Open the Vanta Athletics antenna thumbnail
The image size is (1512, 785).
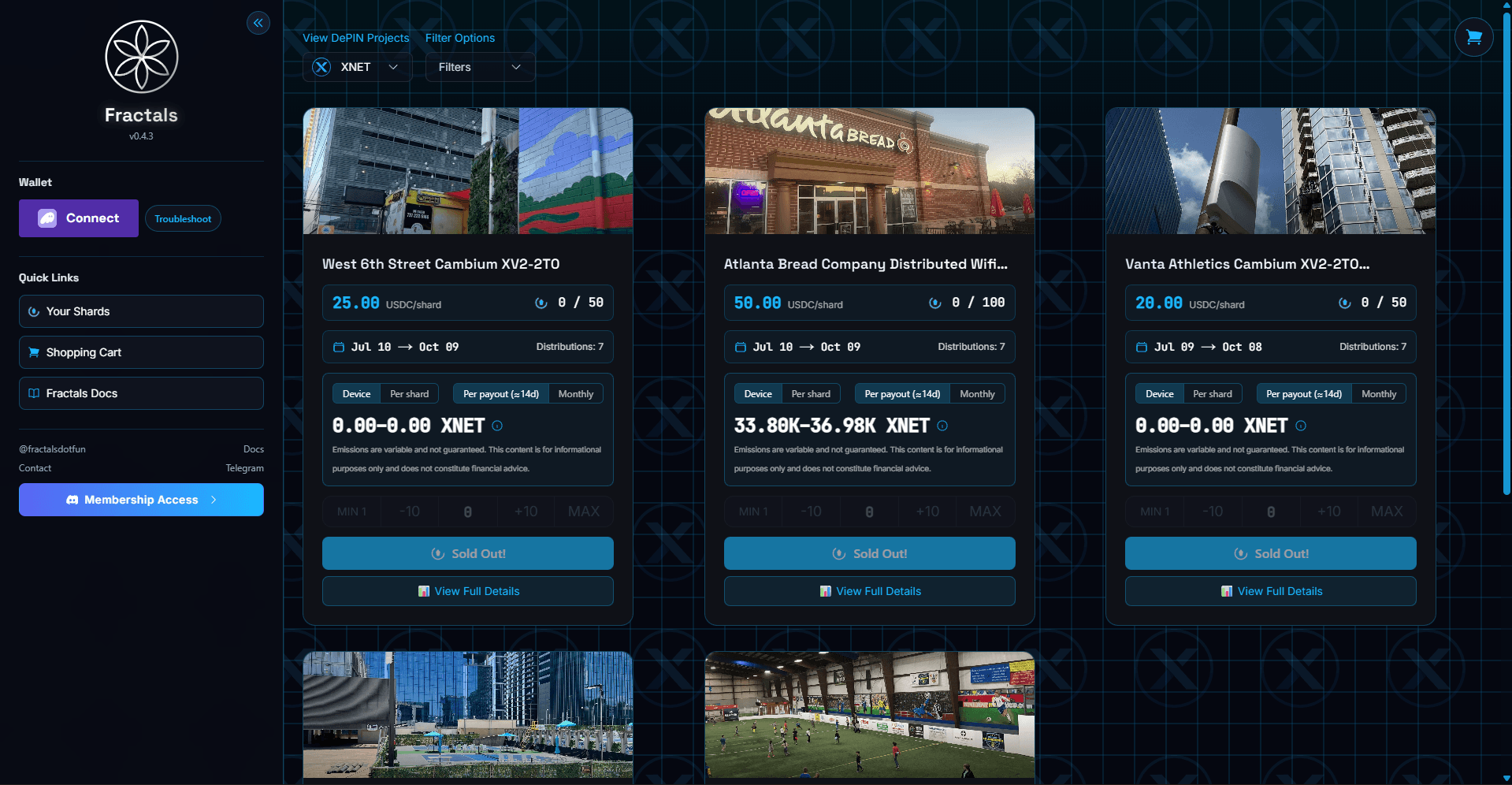pos(1271,171)
